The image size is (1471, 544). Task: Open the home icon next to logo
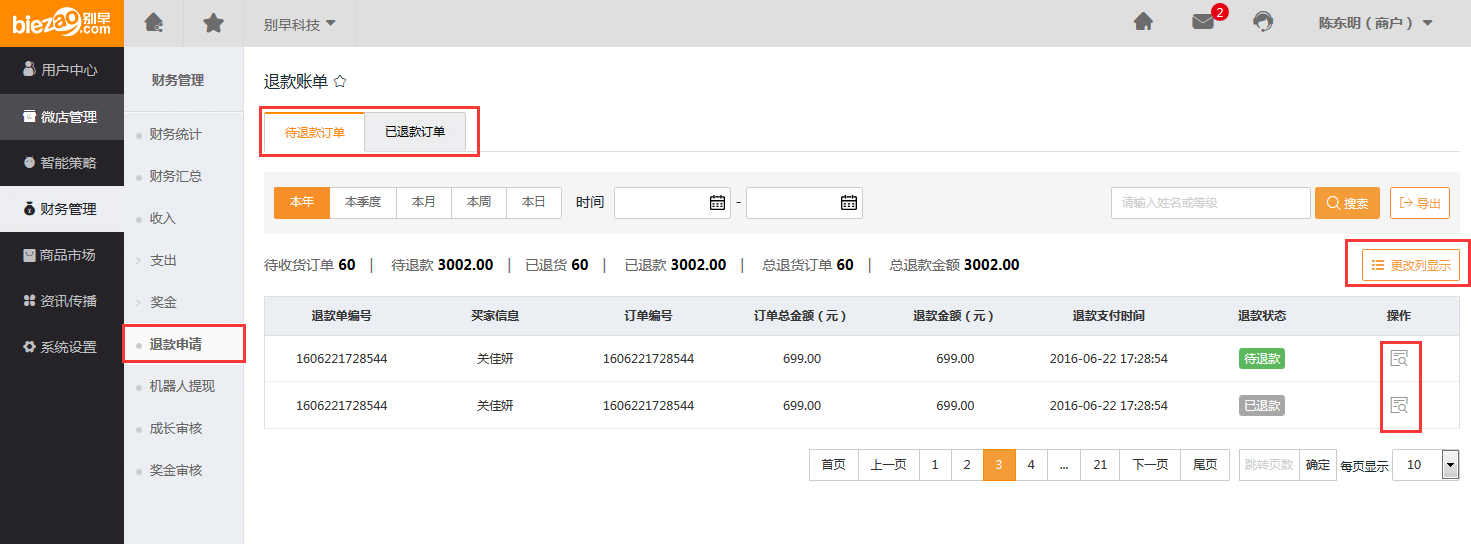point(153,22)
